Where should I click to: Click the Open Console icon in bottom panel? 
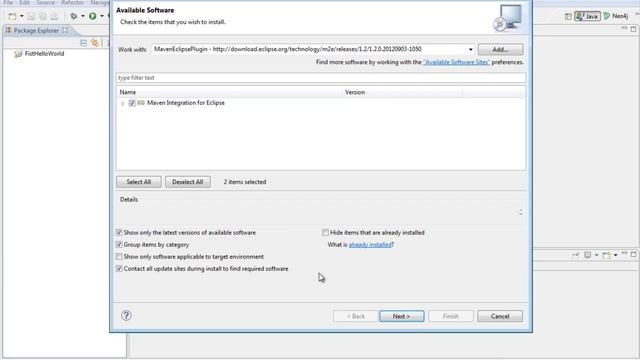[x=607, y=255]
